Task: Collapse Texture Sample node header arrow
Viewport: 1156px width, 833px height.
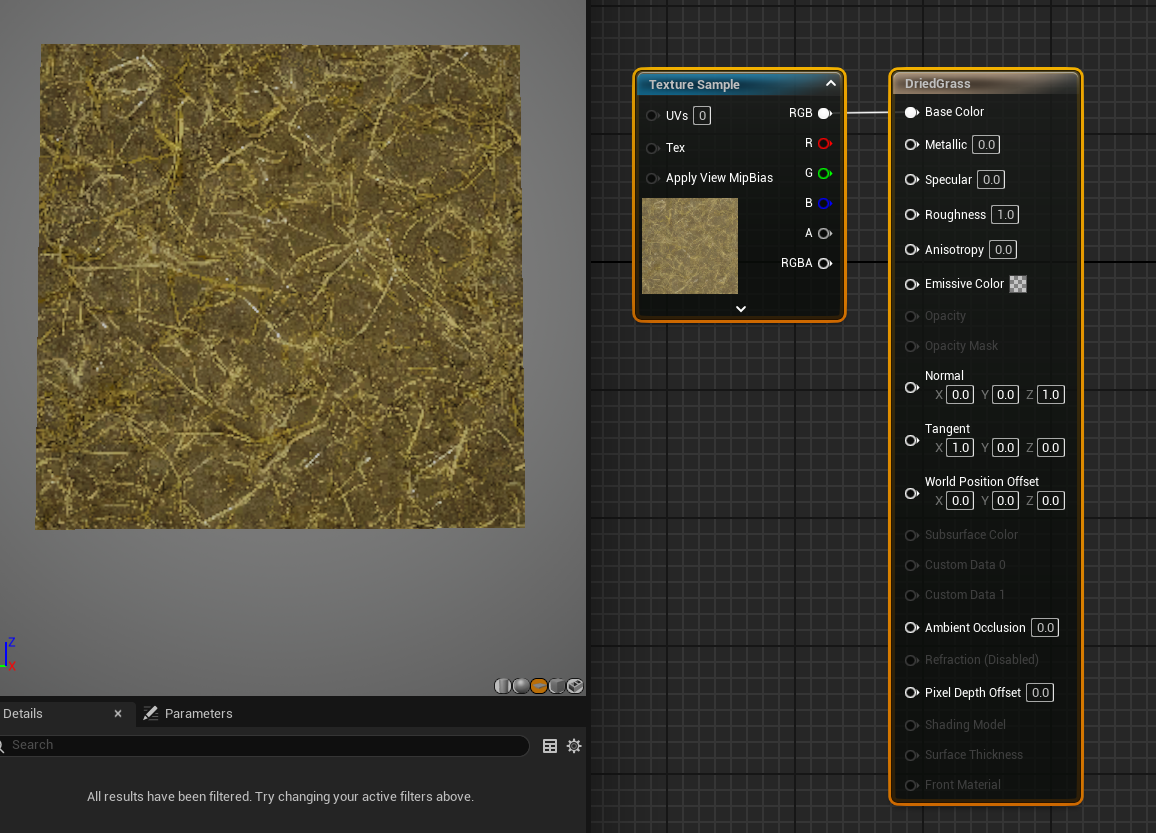Action: [830, 84]
